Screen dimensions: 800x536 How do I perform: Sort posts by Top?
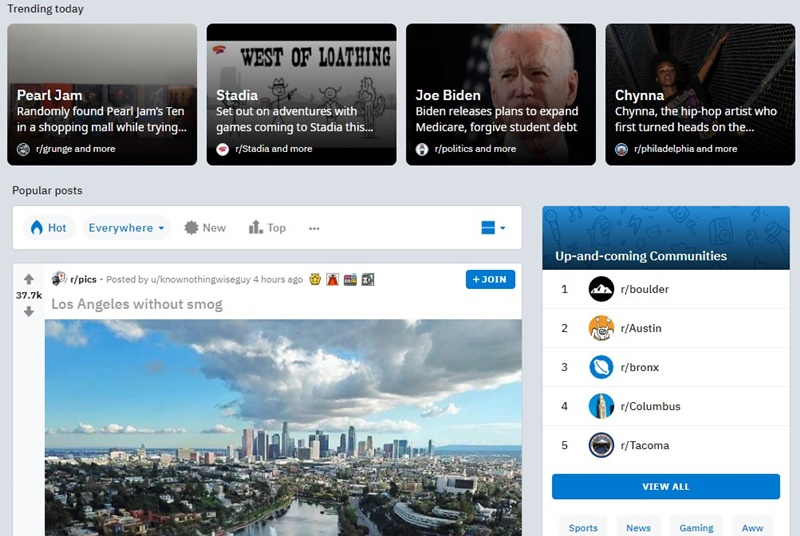267,228
